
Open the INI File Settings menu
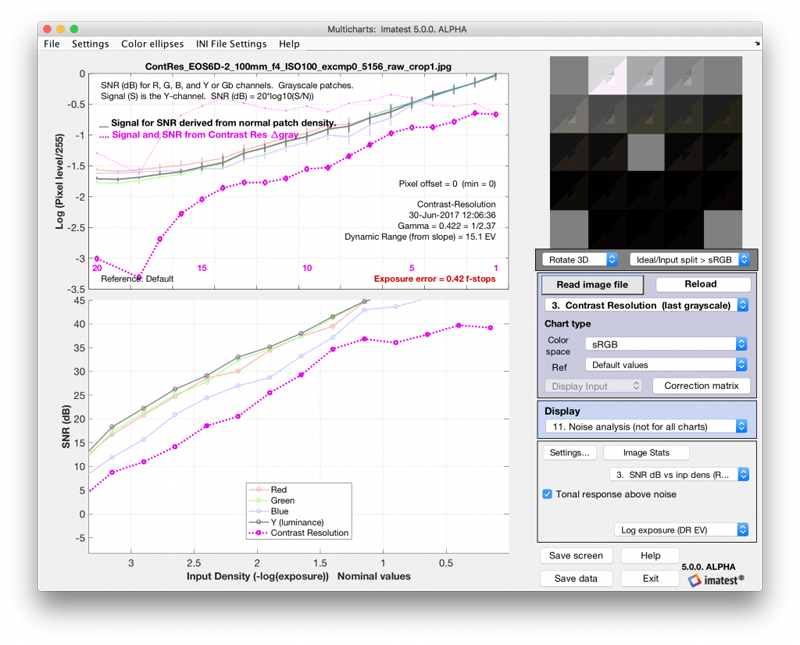[x=231, y=44]
